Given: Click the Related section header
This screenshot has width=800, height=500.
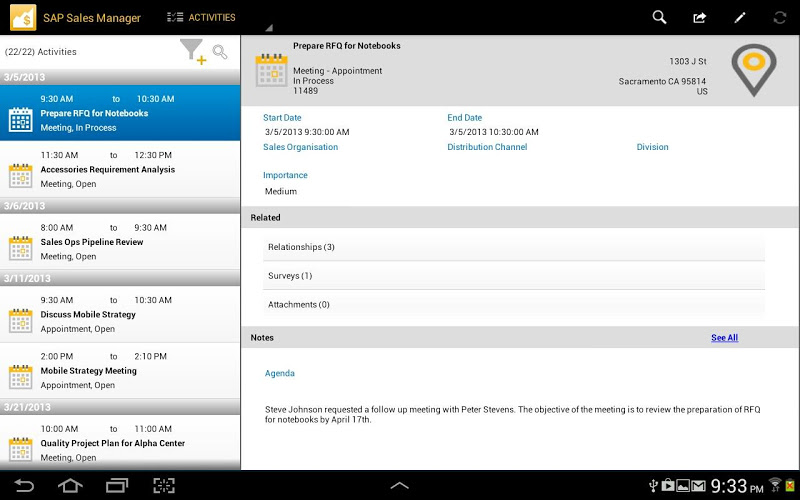Looking at the screenshot, I should pyautogui.click(x=520, y=217).
